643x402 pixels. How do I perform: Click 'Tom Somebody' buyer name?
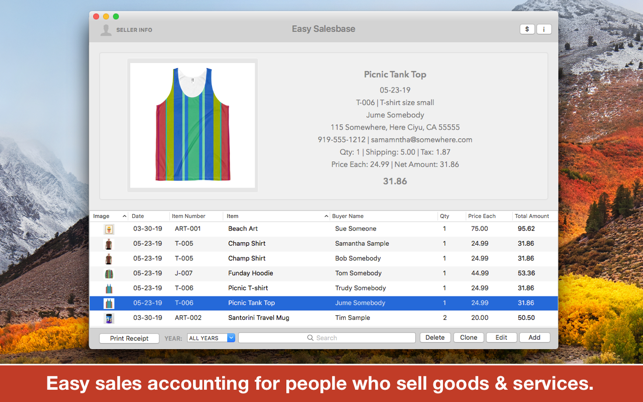(358, 273)
